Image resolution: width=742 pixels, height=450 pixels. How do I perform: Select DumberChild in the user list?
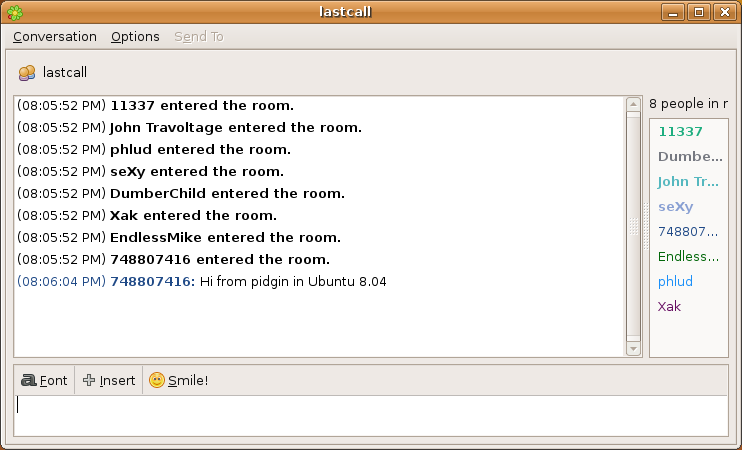(x=689, y=157)
